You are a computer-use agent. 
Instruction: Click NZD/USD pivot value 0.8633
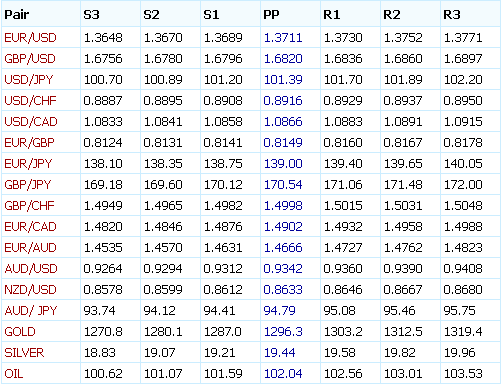tap(283, 290)
